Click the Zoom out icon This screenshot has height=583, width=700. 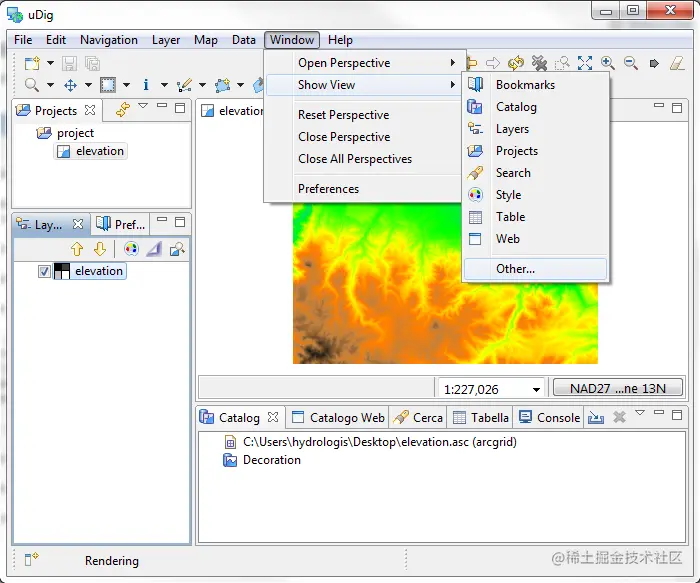[630, 63]
